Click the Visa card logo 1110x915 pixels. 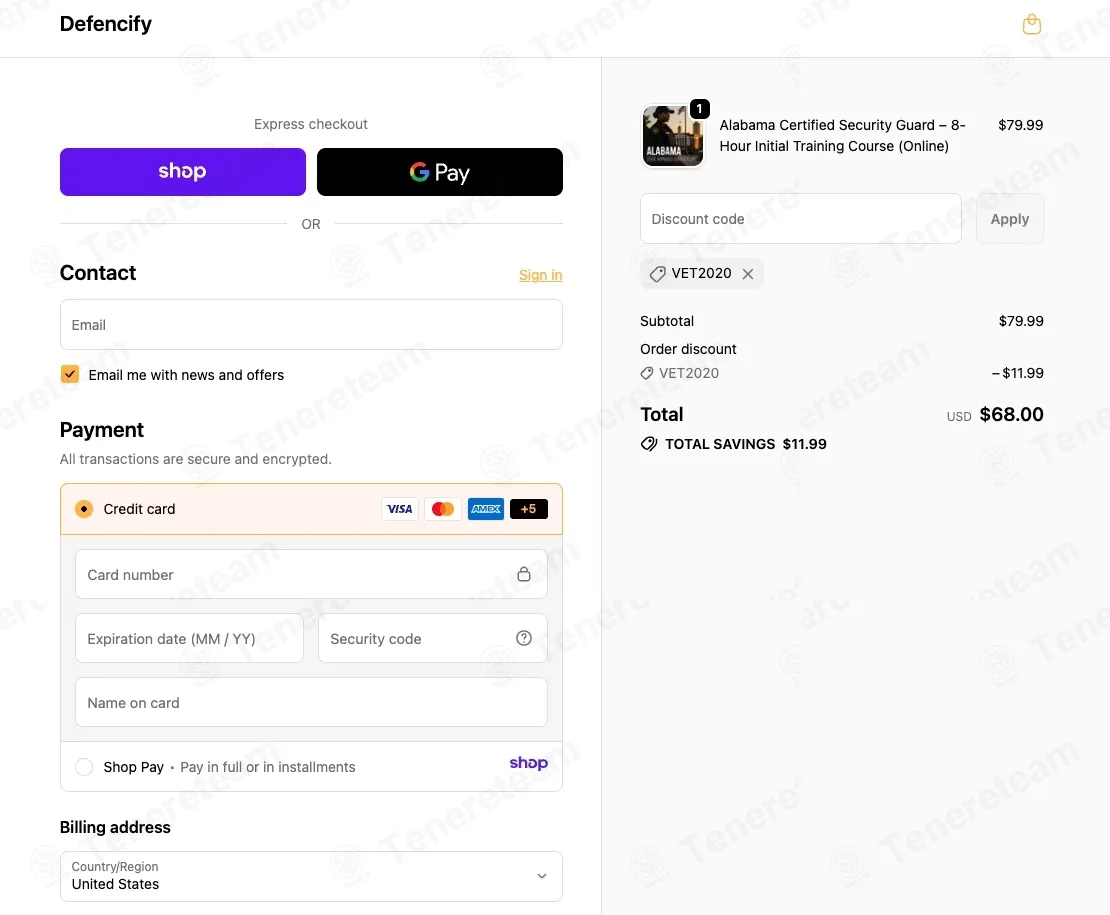tap(400, 509)
